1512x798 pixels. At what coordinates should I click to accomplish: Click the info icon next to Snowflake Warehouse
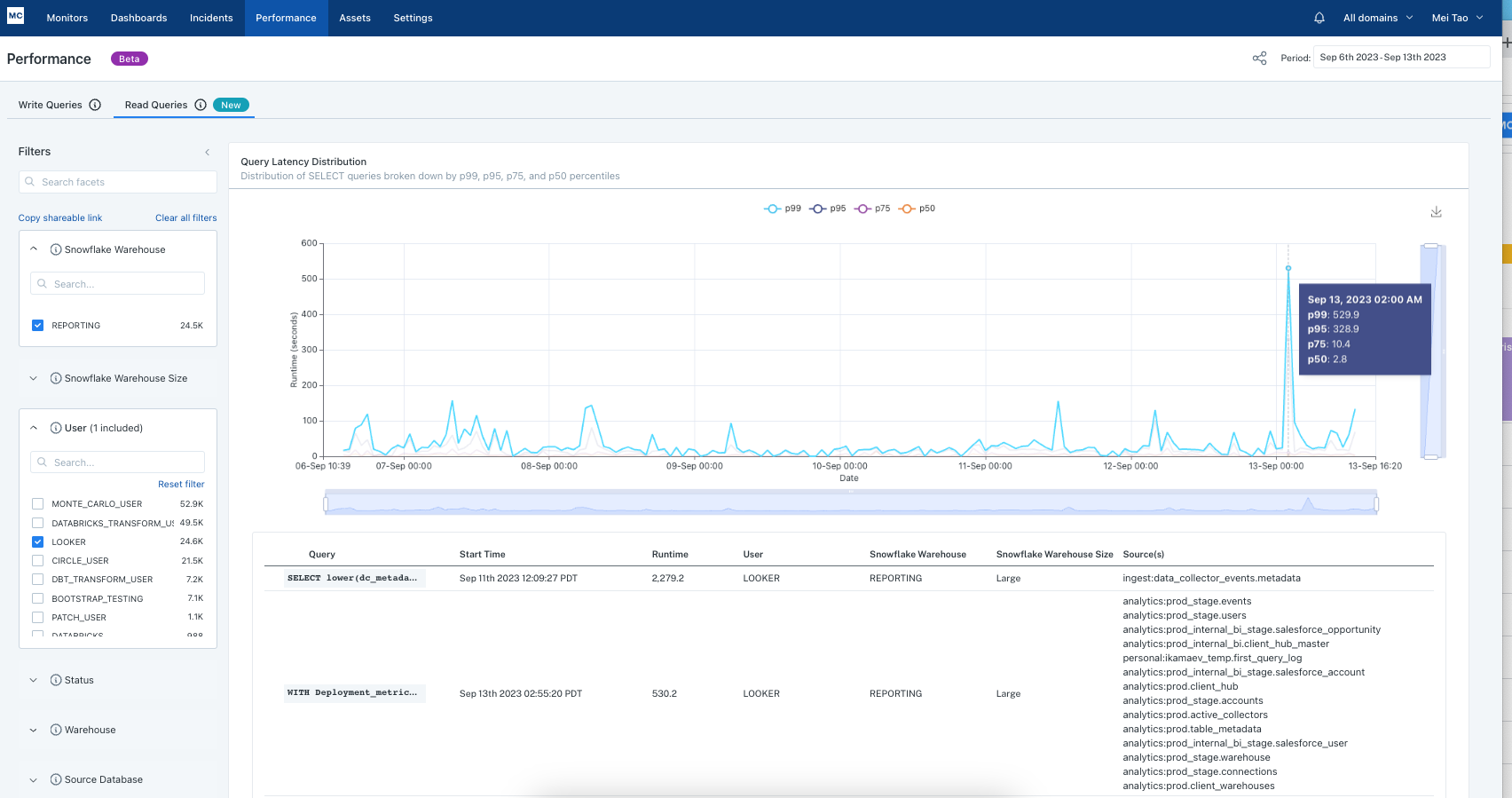pos(56,249)
